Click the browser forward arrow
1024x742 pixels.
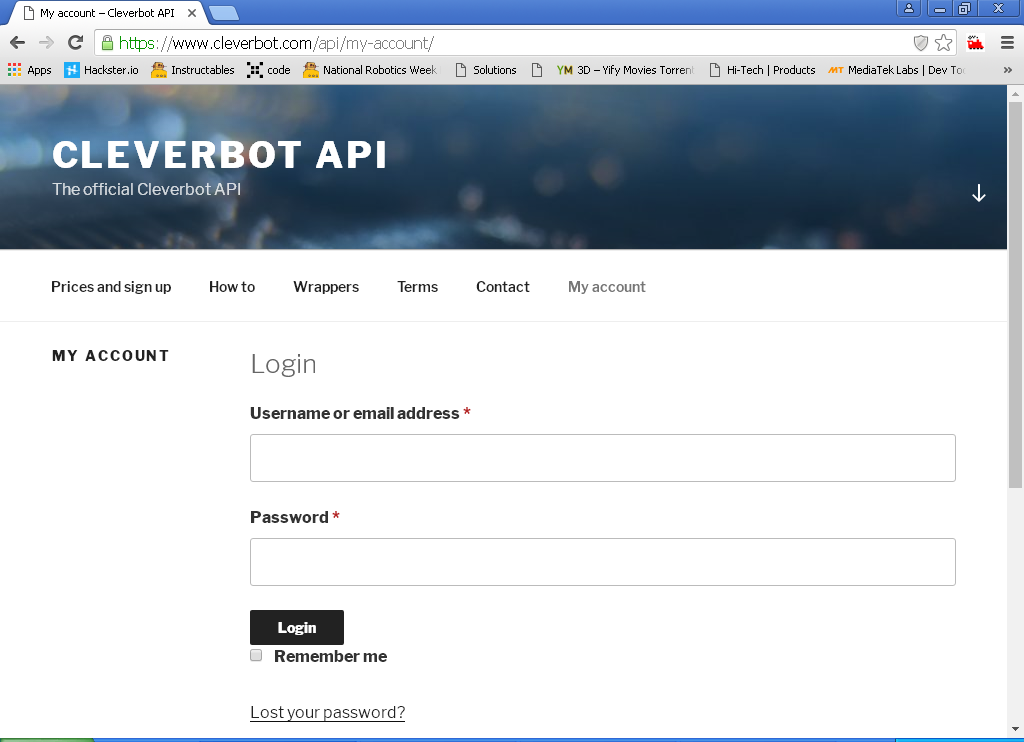tap(46, 43)
